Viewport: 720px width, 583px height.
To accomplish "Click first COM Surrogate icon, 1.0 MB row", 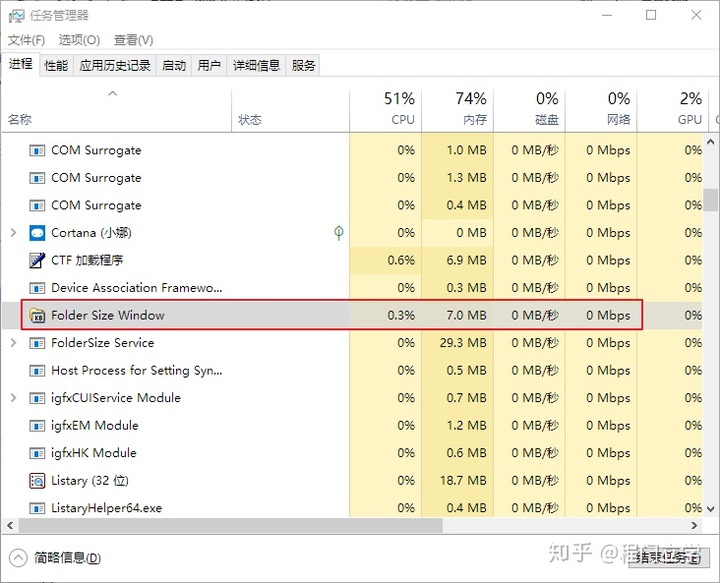I will click(x=37, y=150).
